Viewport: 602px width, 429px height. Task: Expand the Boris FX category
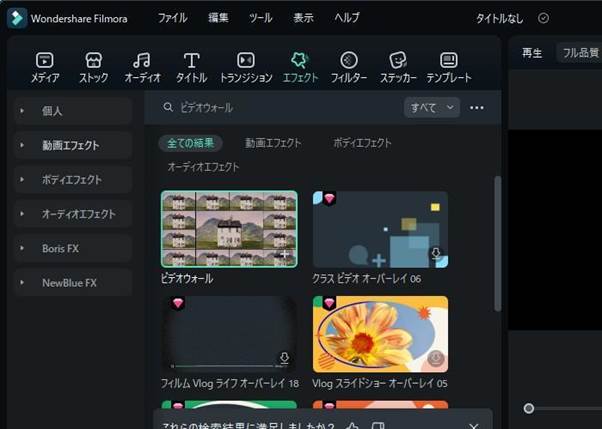point(22,248)
